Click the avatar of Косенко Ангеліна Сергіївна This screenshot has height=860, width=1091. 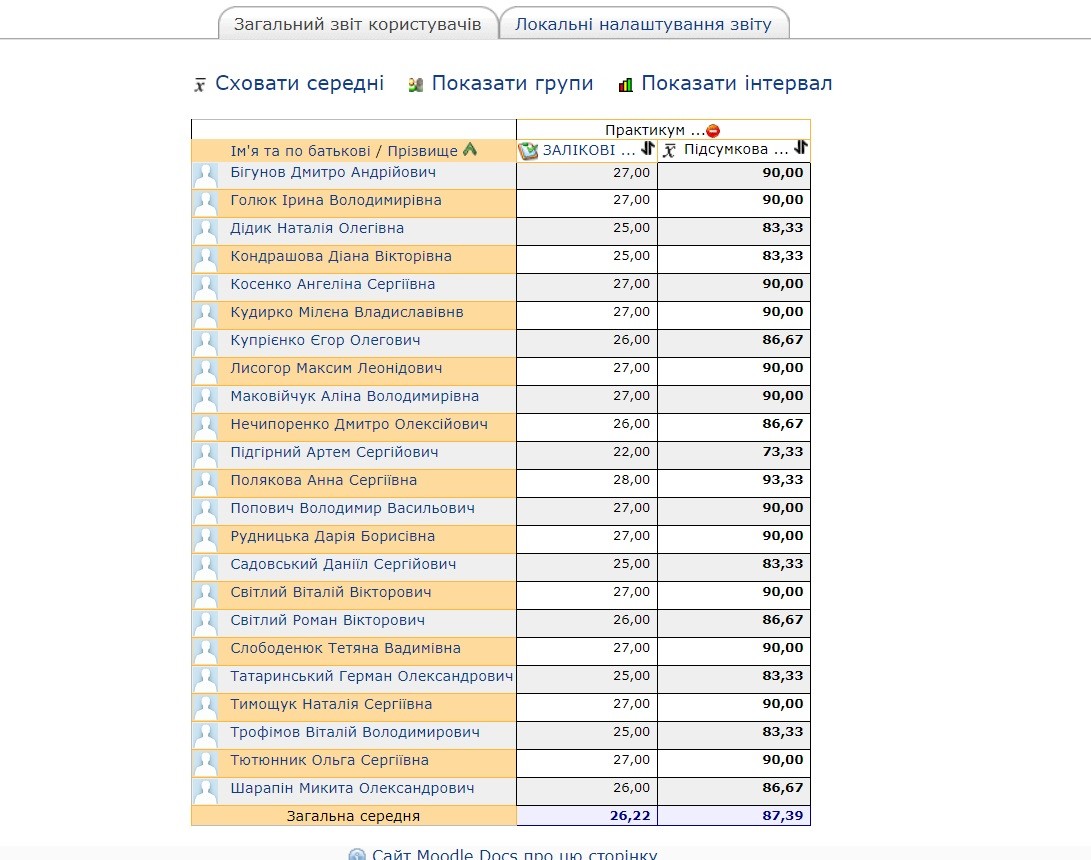206,286
